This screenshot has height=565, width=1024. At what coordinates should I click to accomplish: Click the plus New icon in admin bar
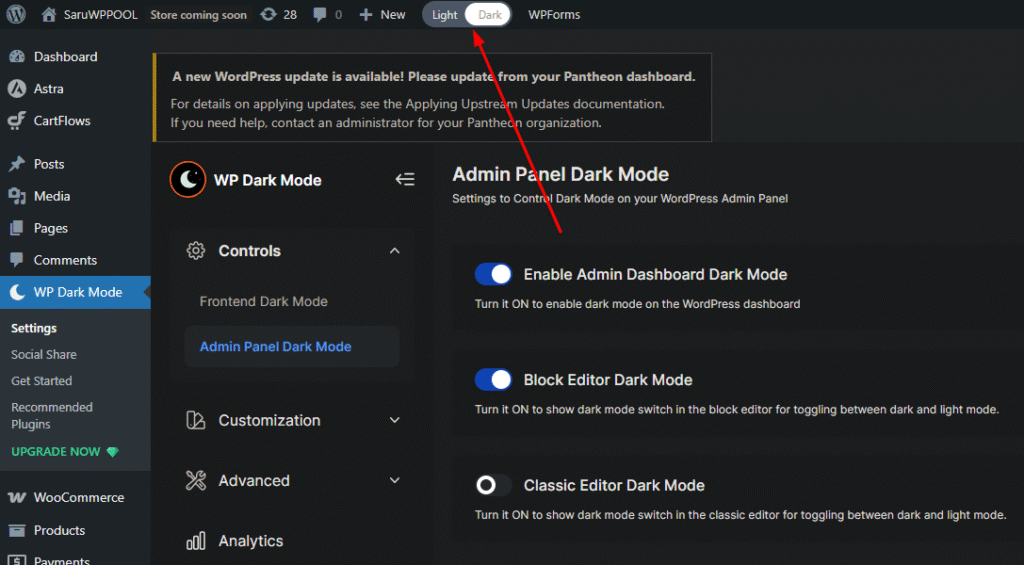tap(366, 14)
